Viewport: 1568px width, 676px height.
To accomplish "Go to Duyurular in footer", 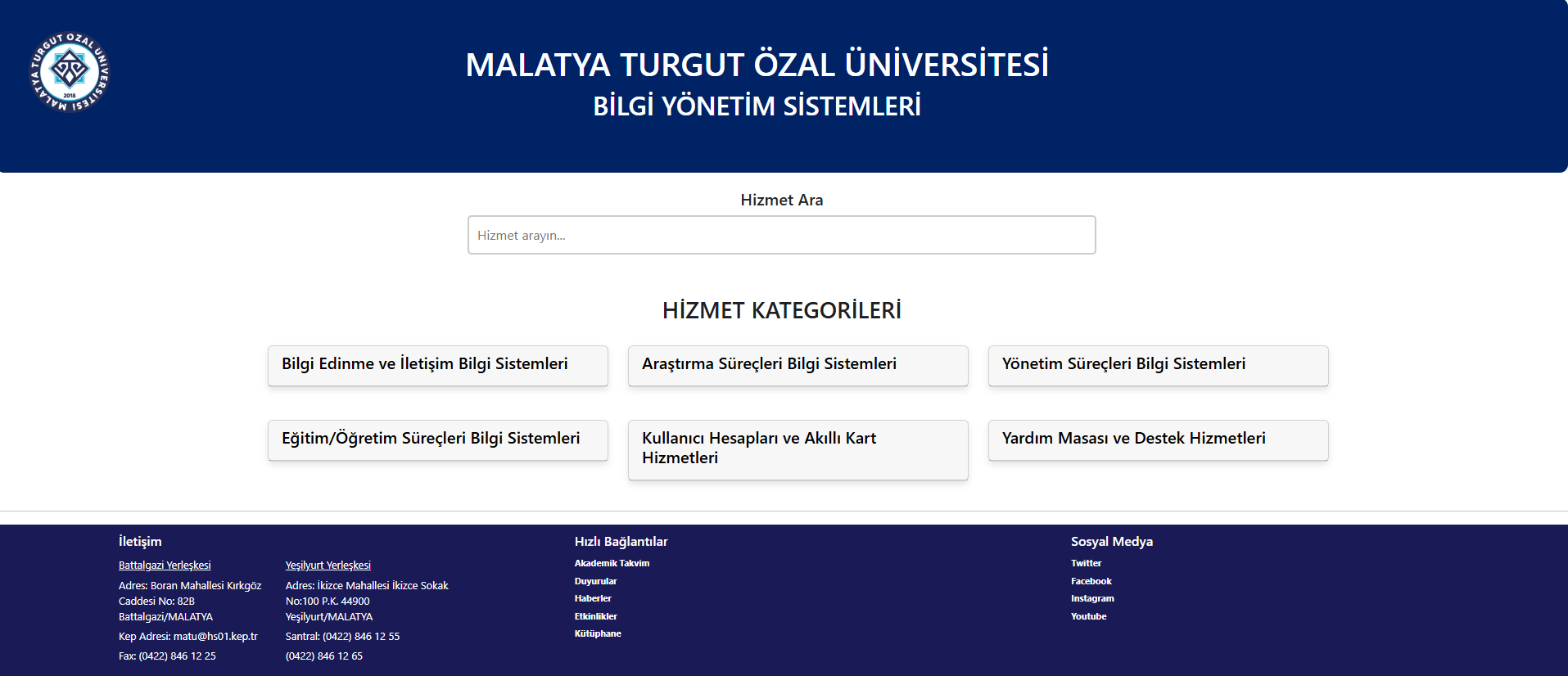I will coord(595,581).
